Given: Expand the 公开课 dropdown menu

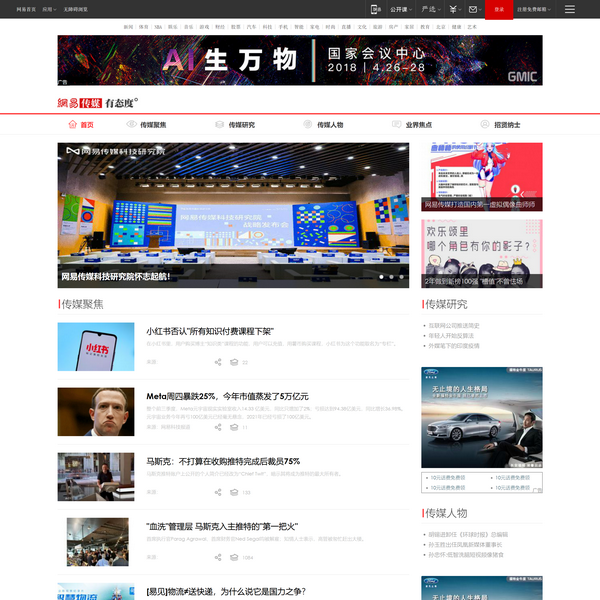Looking at the screenshot, I should point(401,9).
